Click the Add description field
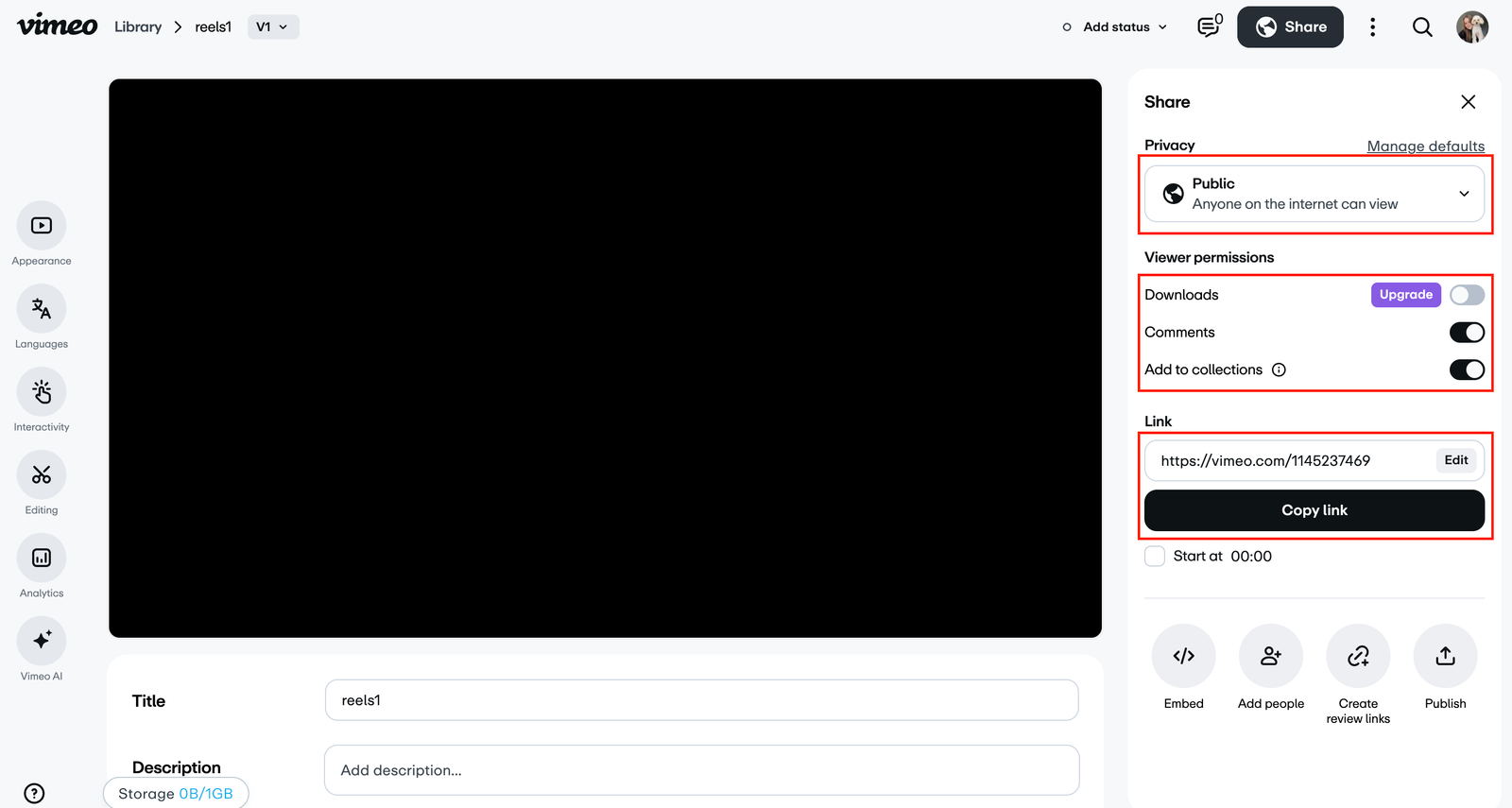This screenshot has height=808, width=1512. click(701, 770)
